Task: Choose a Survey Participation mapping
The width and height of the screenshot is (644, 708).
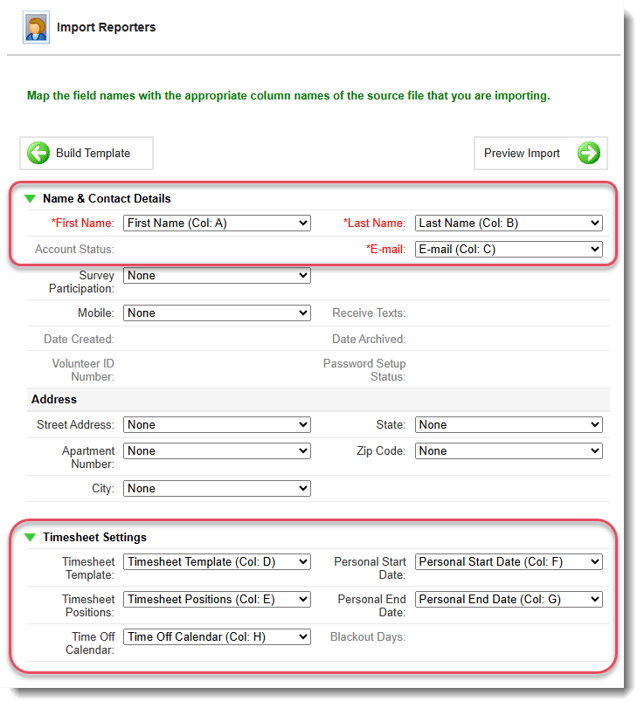Action: 216,275
